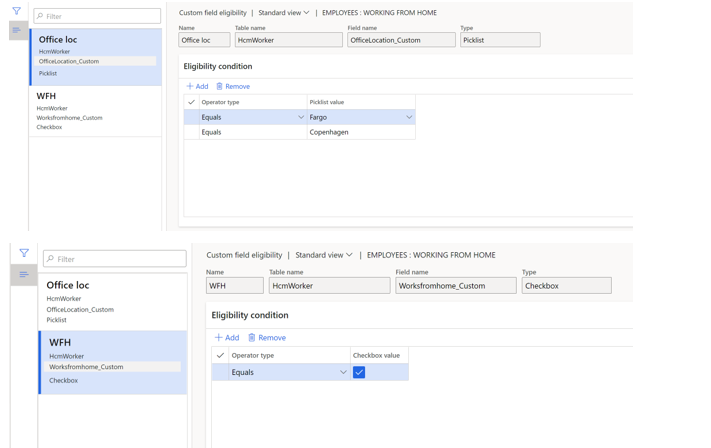The image size is (711, 448).
Task: Select Office loc record in top list
Action: pos(96,57)
